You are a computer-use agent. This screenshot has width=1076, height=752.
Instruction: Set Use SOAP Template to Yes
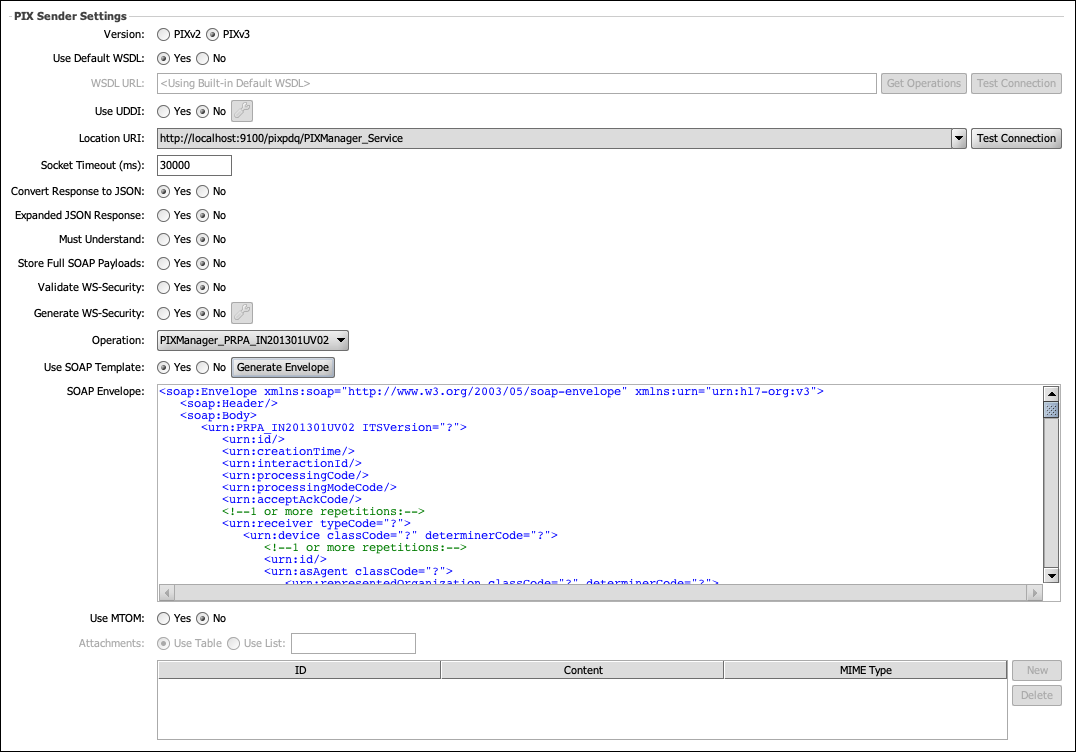pos(163,368)
